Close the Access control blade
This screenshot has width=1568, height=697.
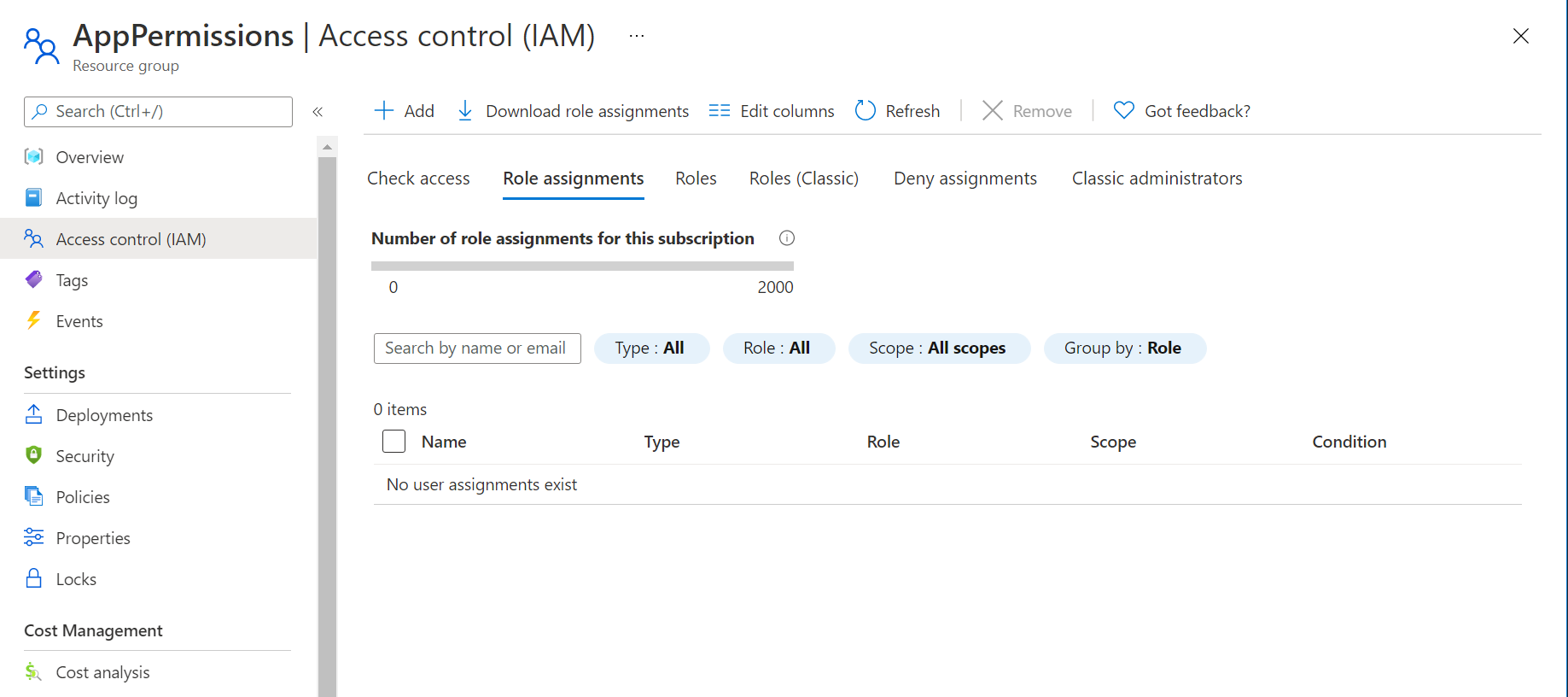1521,36
